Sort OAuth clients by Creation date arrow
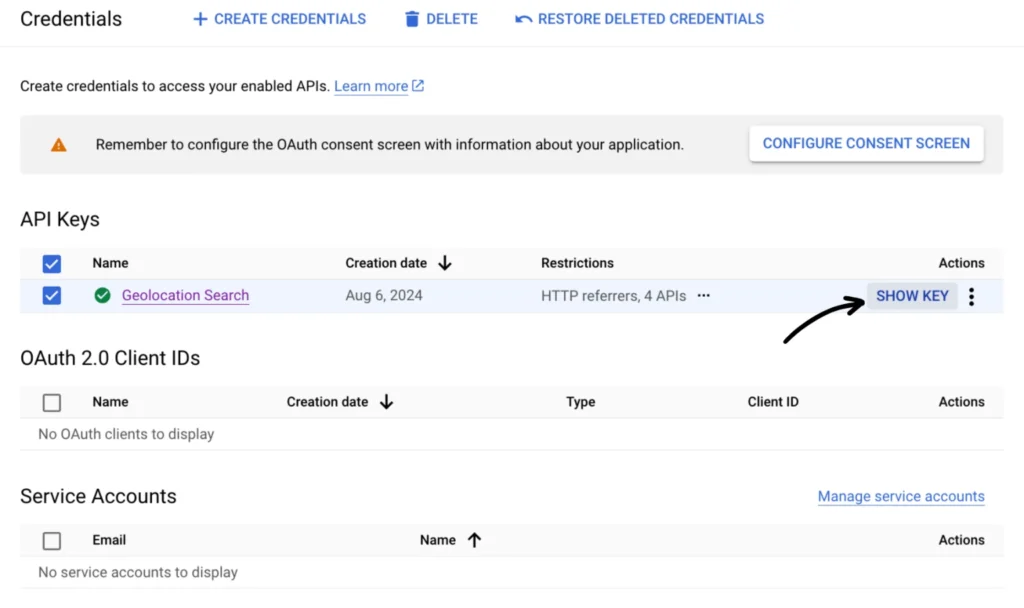The height and width of the screenshot is (608, 1024). [x=386, y=402]
